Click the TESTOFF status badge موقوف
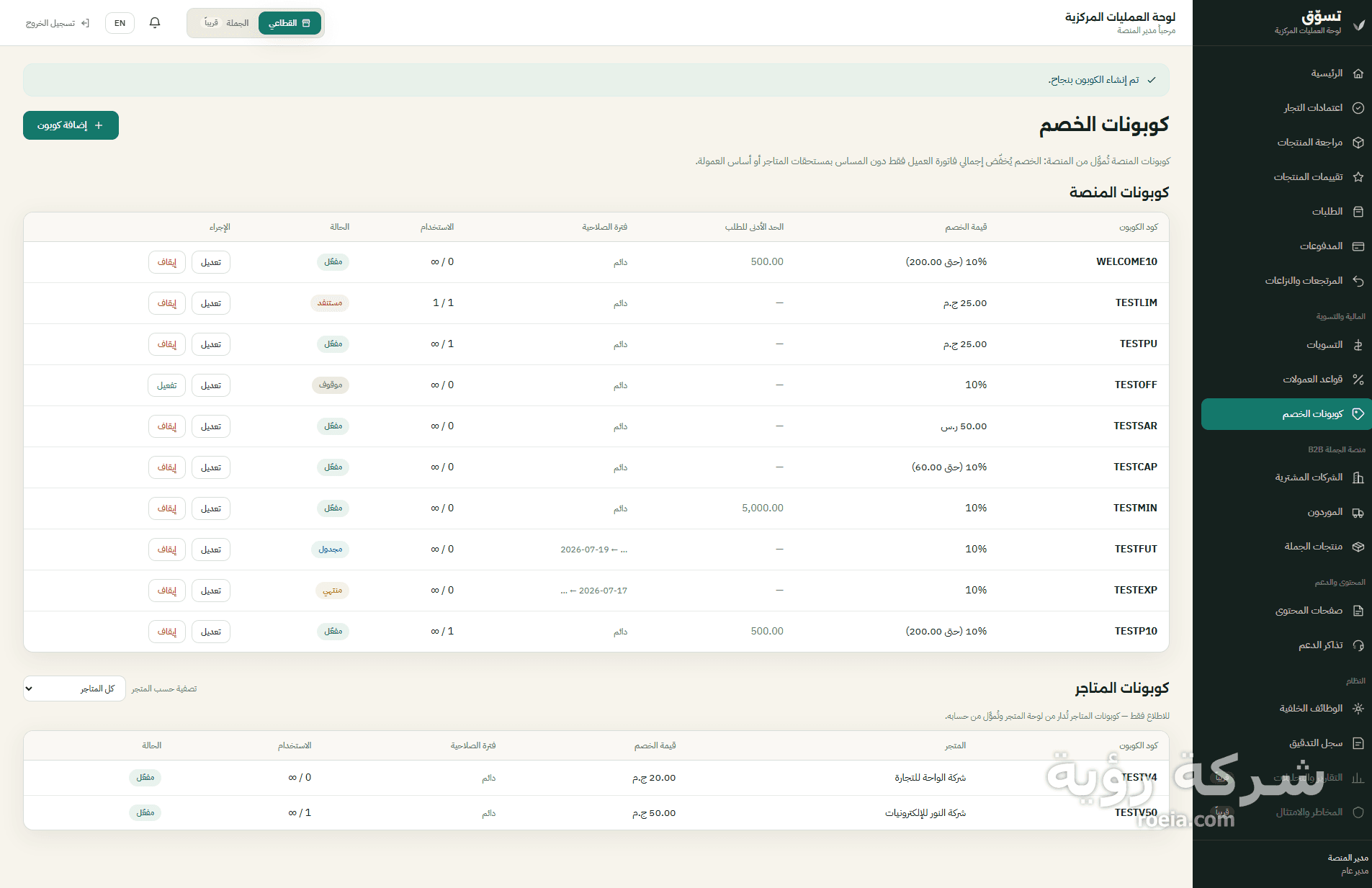The height and width of the screenshot is (888, 1372). (331, 385)
